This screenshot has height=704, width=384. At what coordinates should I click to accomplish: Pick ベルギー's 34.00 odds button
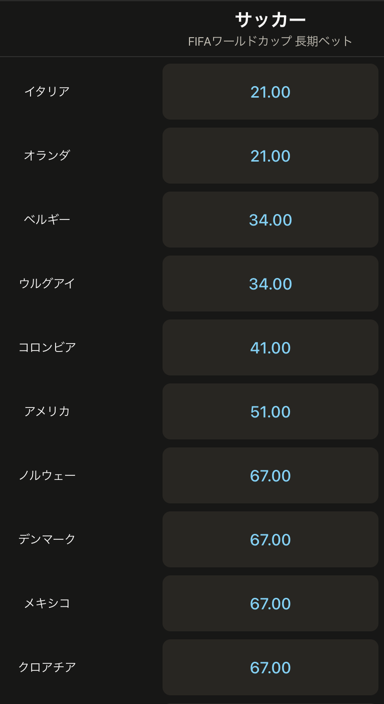270,220
